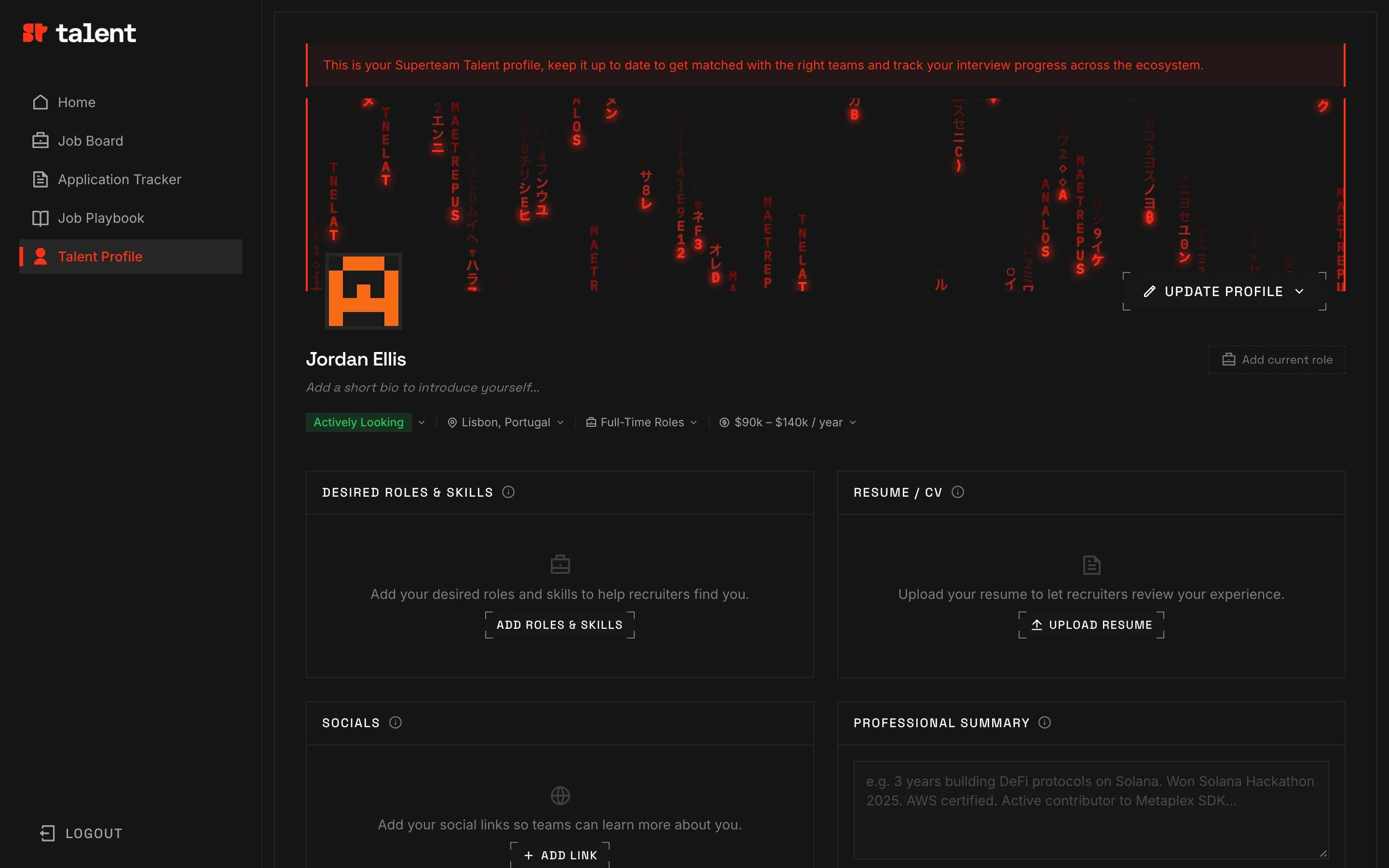
Task: Click the Professional Summary text area
Action: point(1091,810)
